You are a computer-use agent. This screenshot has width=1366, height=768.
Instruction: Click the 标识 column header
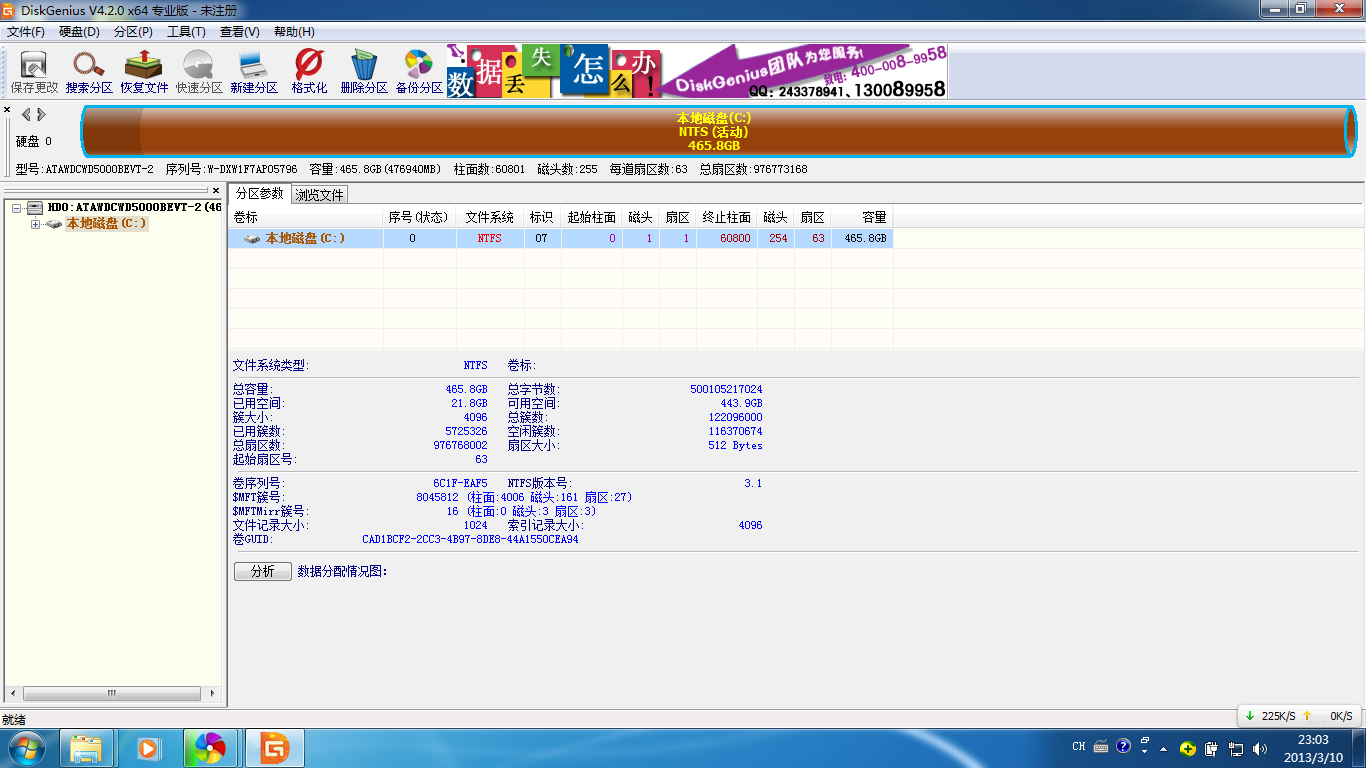542,217
